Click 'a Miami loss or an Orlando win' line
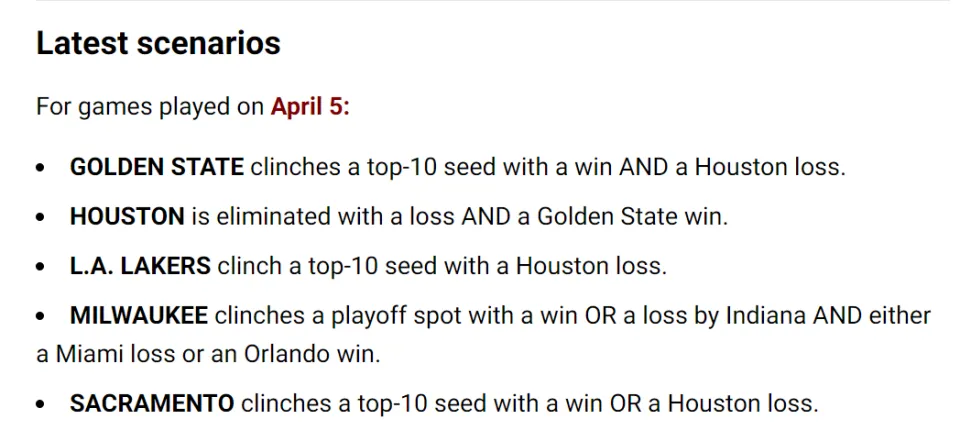The width and height of the screenshot is (960, 430). click(x=208, y=355)
